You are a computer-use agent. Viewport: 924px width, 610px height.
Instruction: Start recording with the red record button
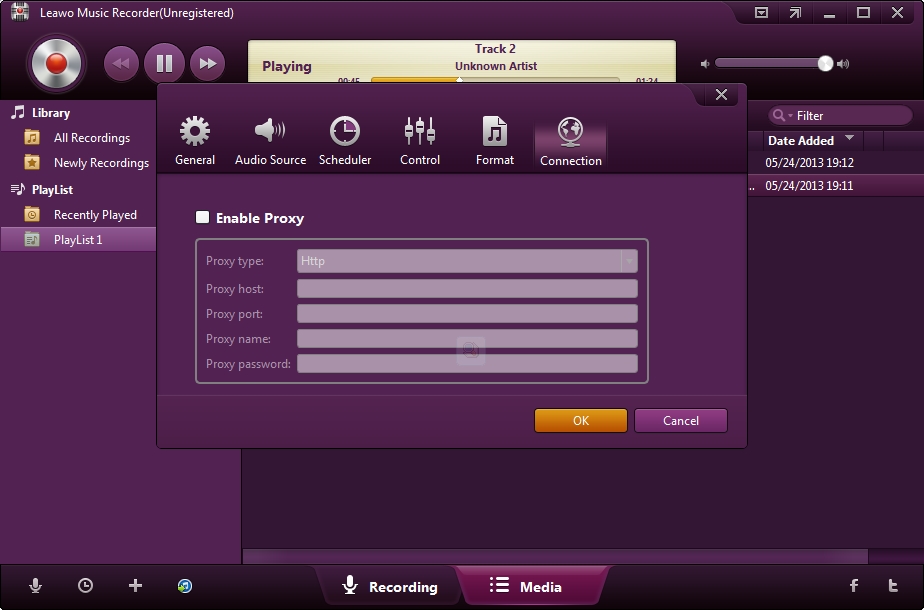pyautogui.click(x=57, y=64)
